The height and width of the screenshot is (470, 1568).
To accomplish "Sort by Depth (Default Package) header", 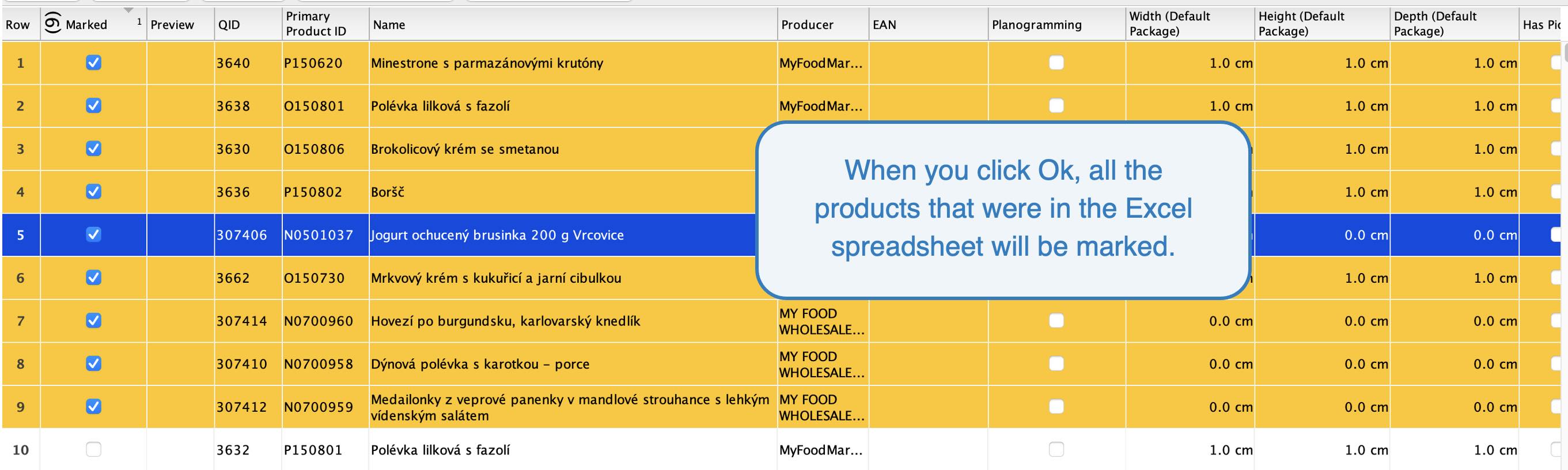I will pos(1454,24).
